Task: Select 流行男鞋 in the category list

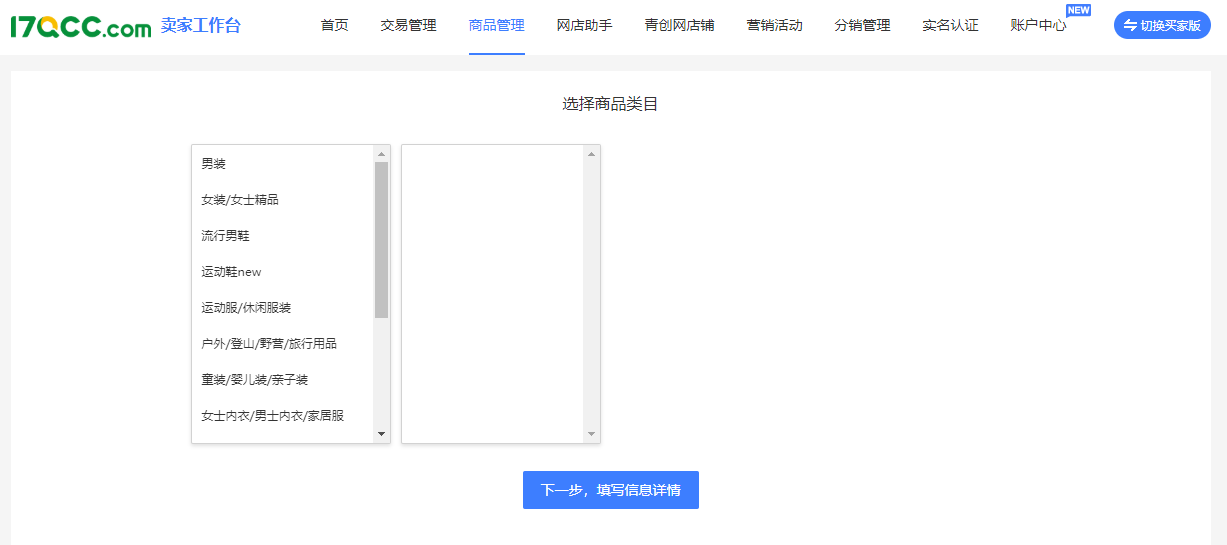Action: (x=226, y=236)
